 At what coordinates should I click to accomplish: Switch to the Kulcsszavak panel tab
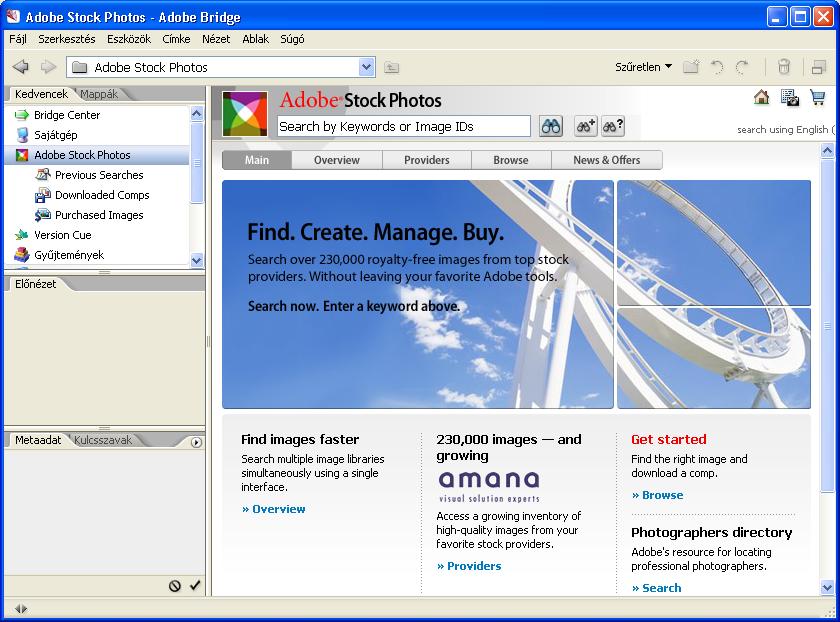pyautogui.click(x=103, y=440)
